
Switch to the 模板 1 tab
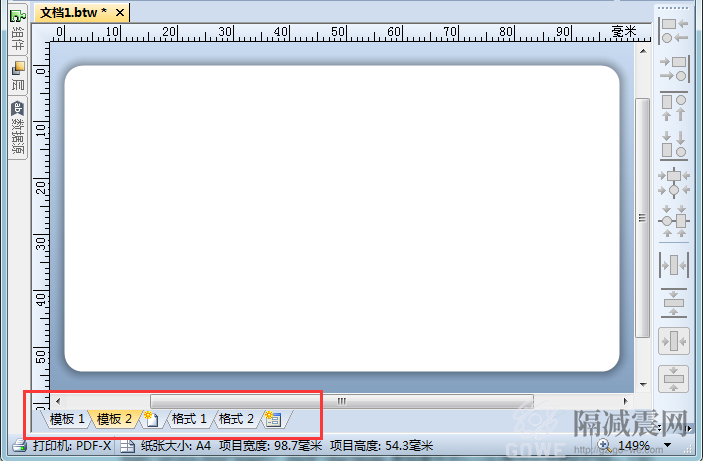click(67, 419)
